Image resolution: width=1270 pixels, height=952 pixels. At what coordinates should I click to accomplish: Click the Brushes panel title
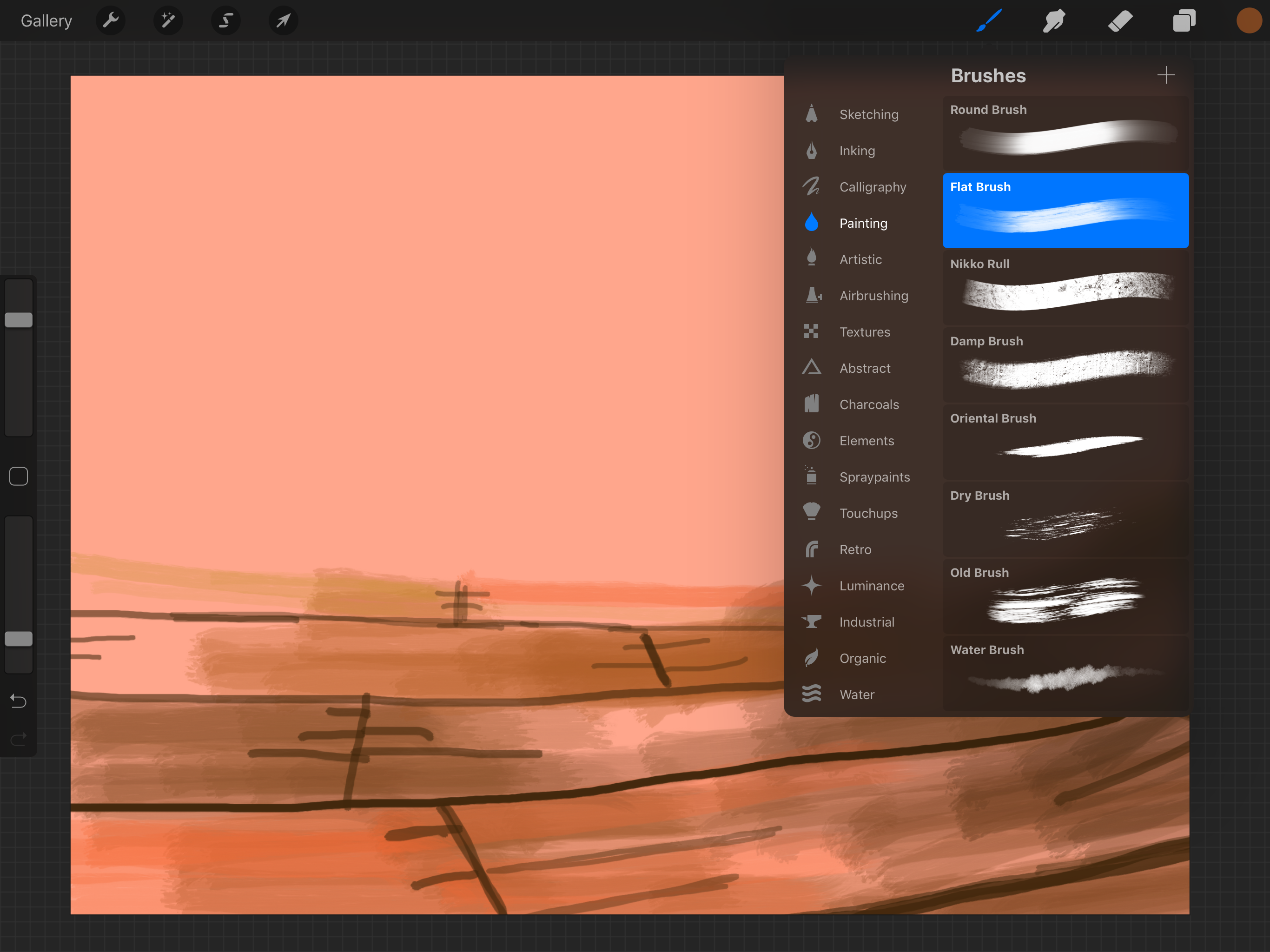coord(988,76)
